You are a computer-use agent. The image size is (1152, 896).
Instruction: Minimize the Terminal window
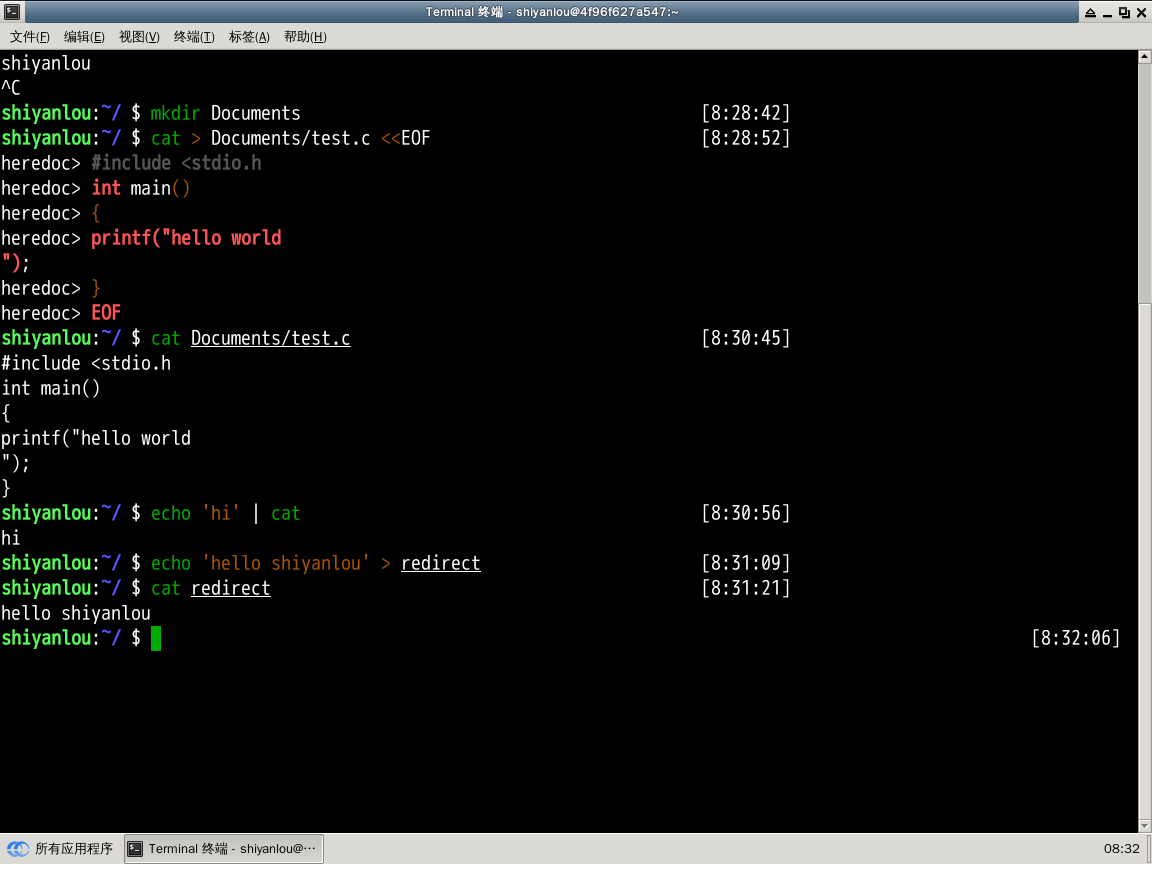pyautogui.click(x=1106, y=12)
